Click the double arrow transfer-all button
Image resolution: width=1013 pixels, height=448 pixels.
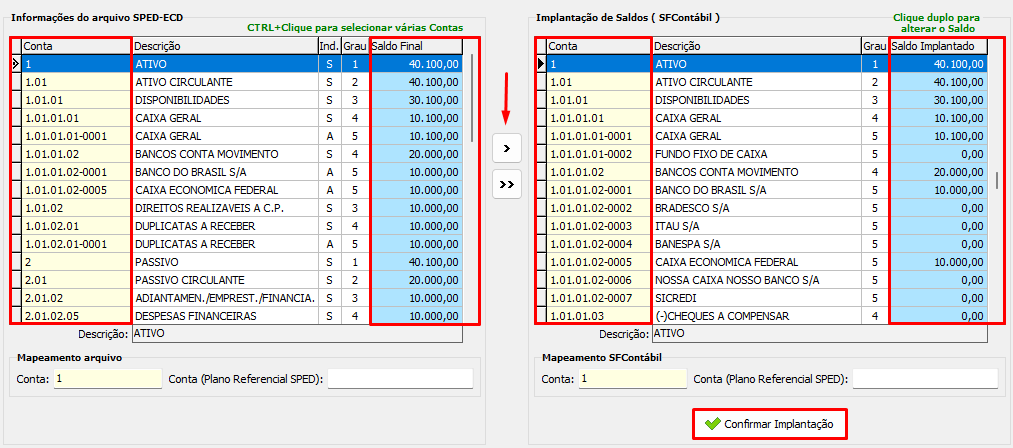508,184
